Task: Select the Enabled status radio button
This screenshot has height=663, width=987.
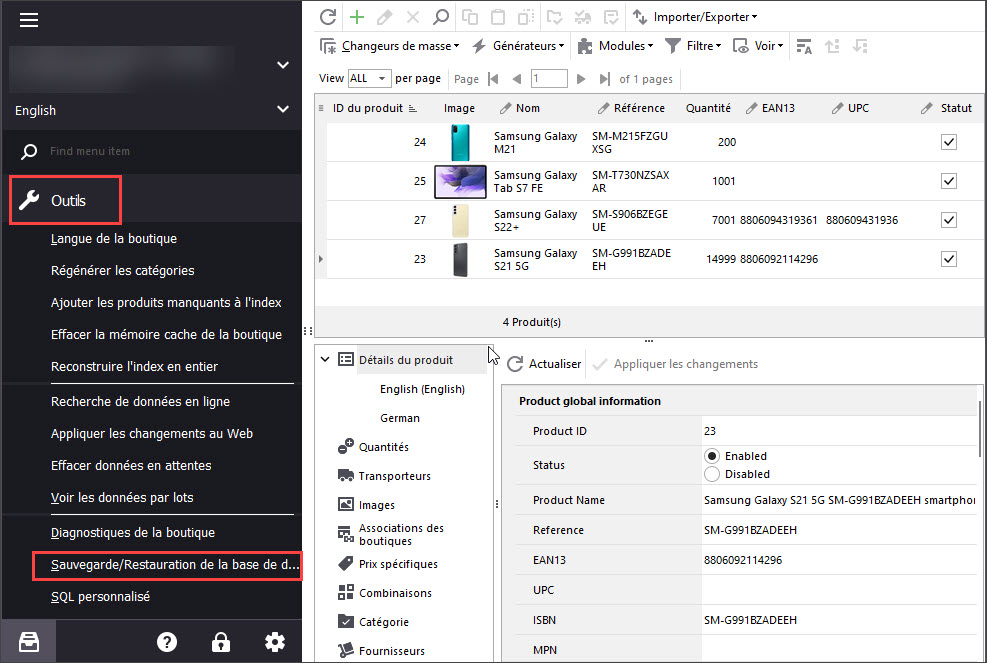Action: point(711,456)
